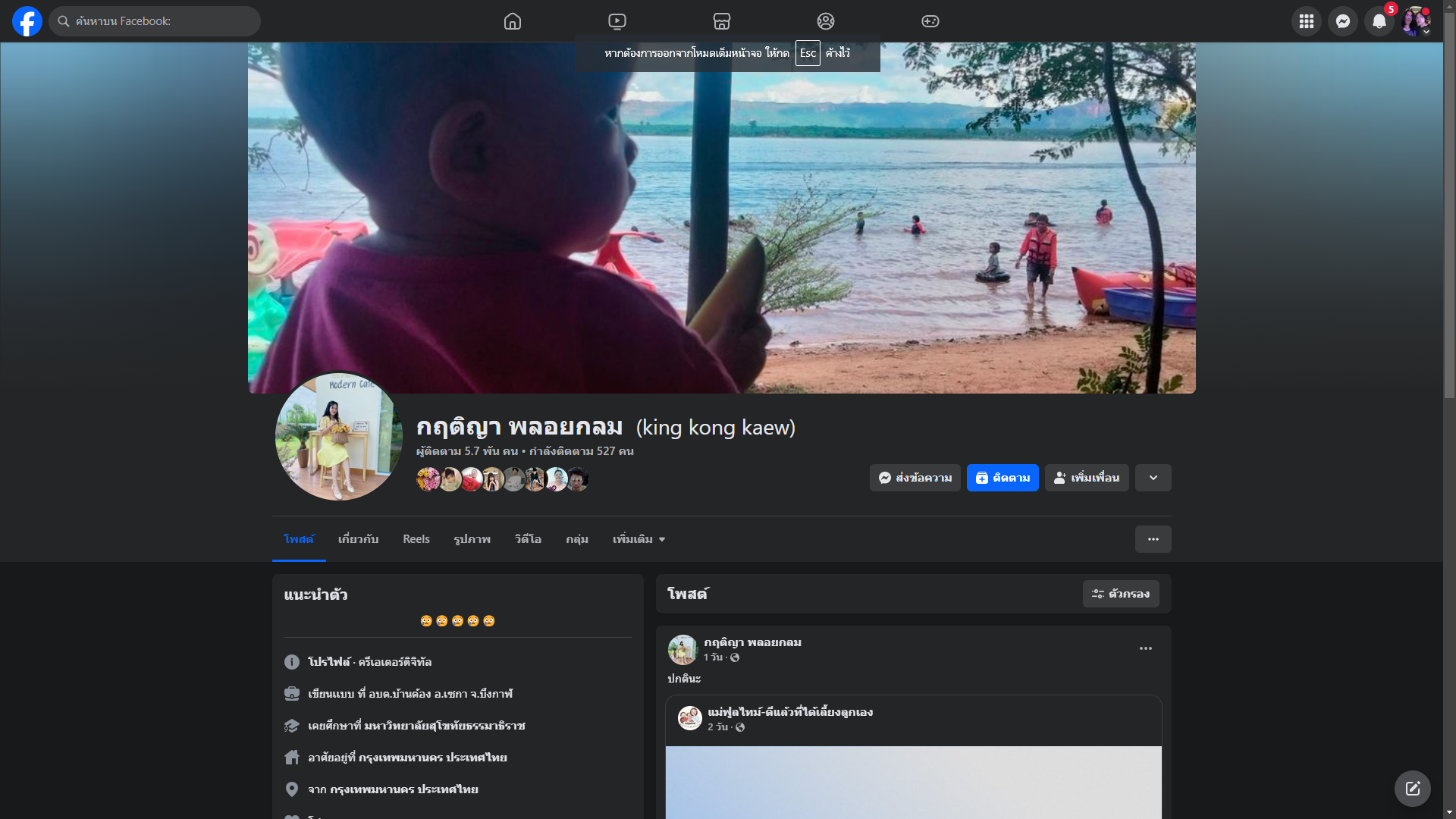Open the apps grid menu icon
This screenshot has height=819, width=1456.
[1306, 21]
